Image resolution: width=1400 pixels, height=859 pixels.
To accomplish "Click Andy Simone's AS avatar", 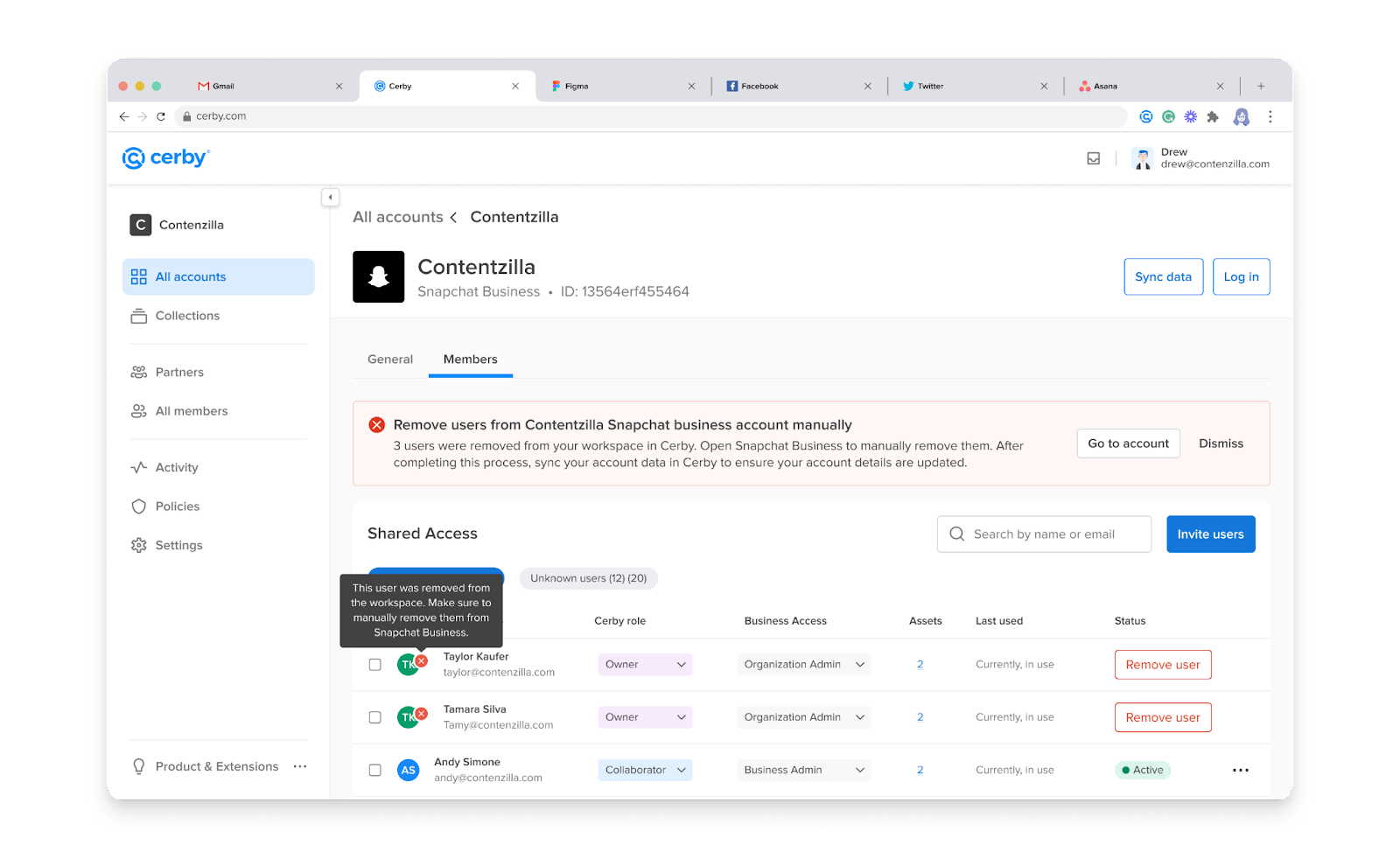I will 409,770.
